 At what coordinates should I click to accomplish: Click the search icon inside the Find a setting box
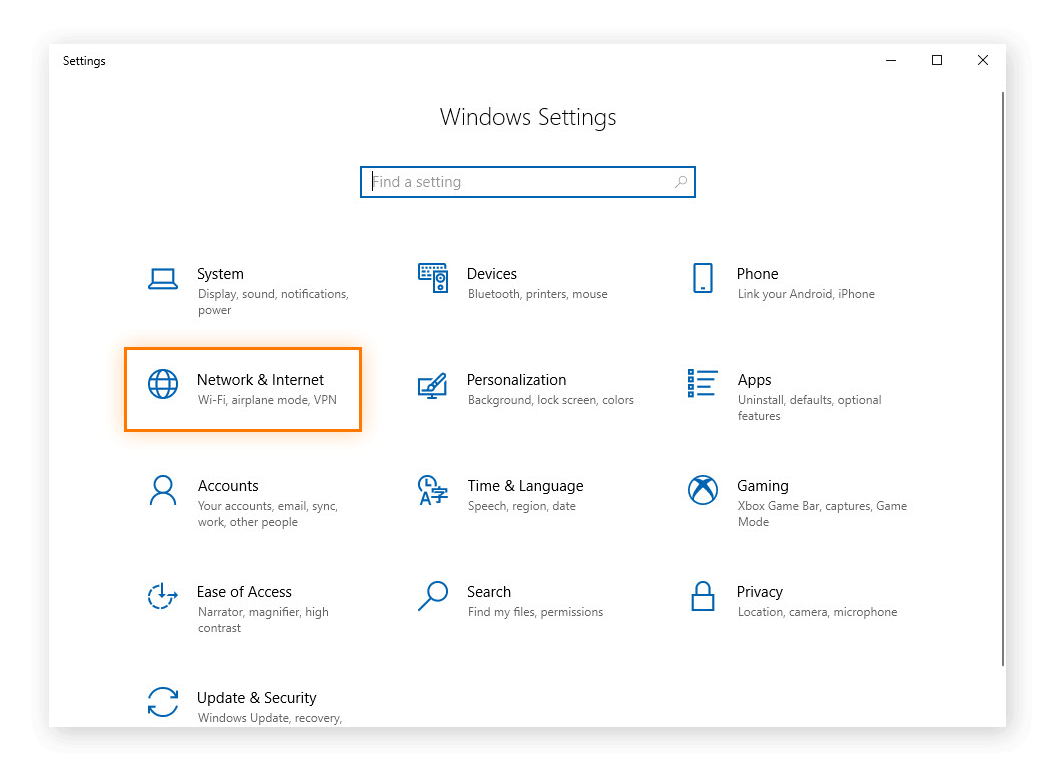click(x=680, y=182)
